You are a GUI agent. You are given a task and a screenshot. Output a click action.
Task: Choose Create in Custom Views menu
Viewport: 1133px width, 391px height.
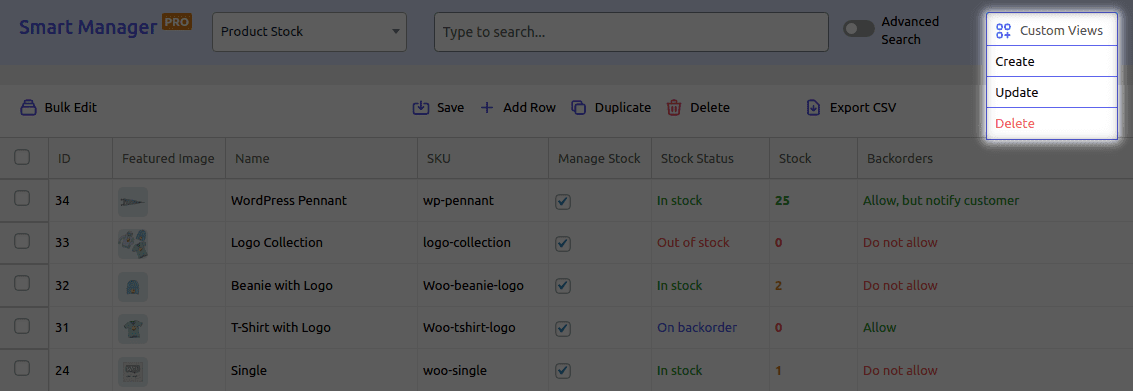click(x=1051, y=62)
